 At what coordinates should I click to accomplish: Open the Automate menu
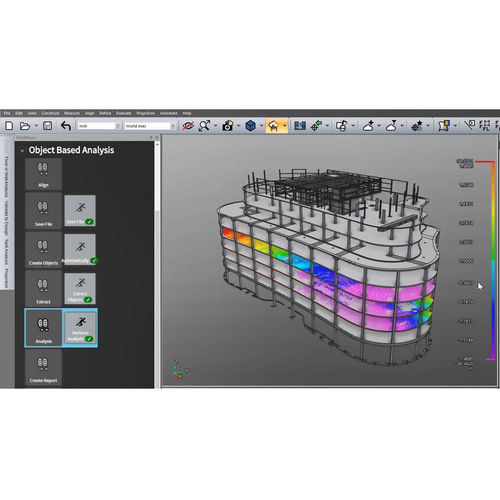click(169, 113)
